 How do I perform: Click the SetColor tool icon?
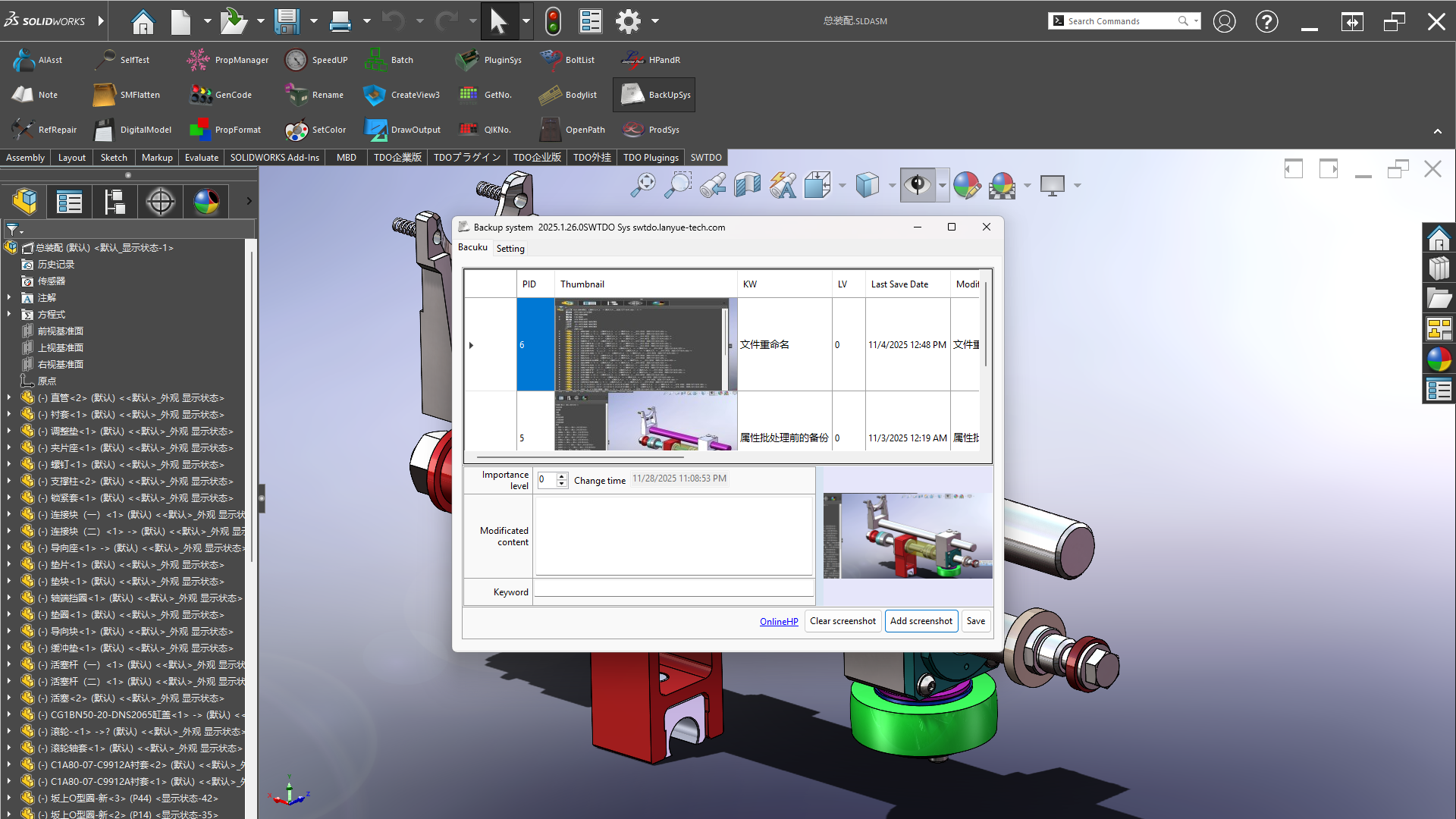point(297,130)
